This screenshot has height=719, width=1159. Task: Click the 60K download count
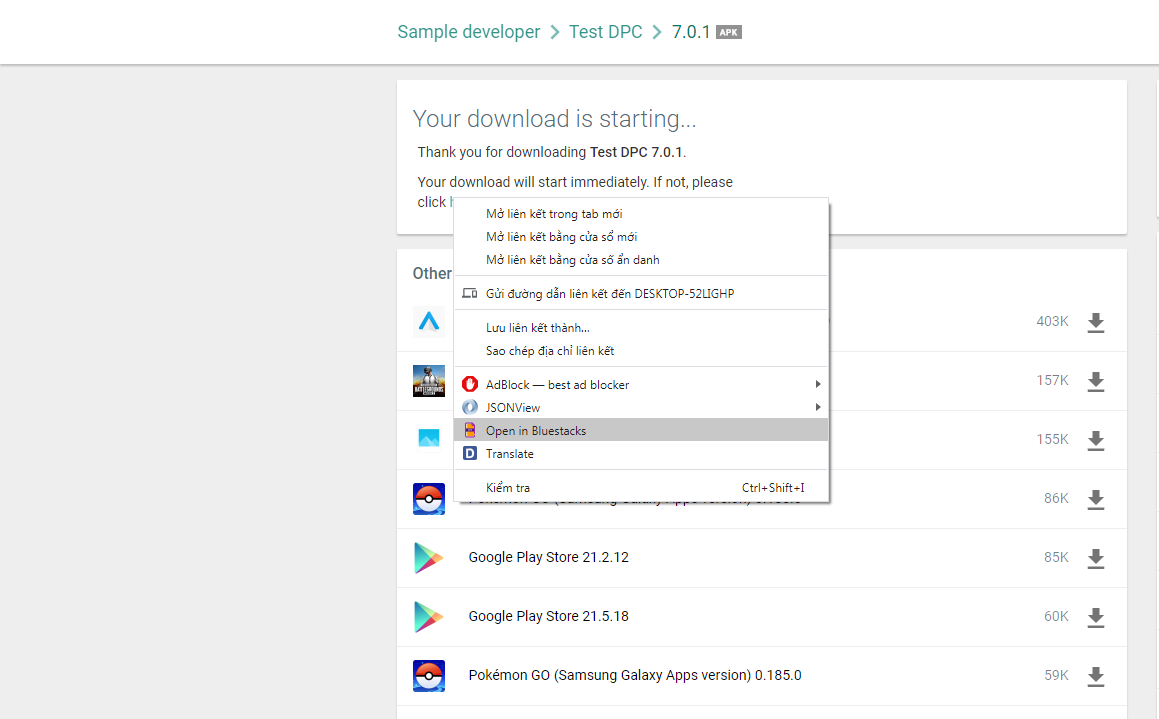click(1056, 616)
